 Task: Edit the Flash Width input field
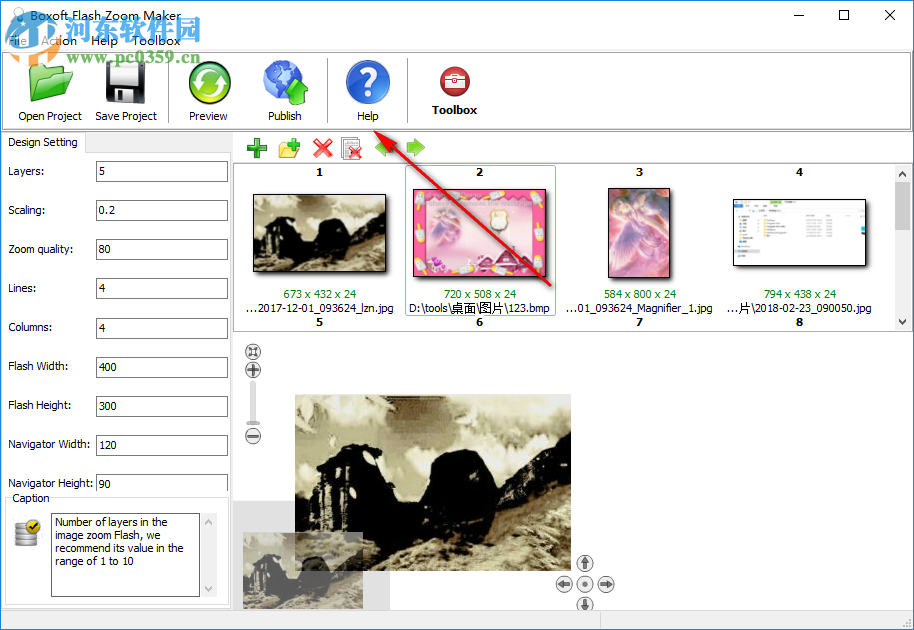161,367
